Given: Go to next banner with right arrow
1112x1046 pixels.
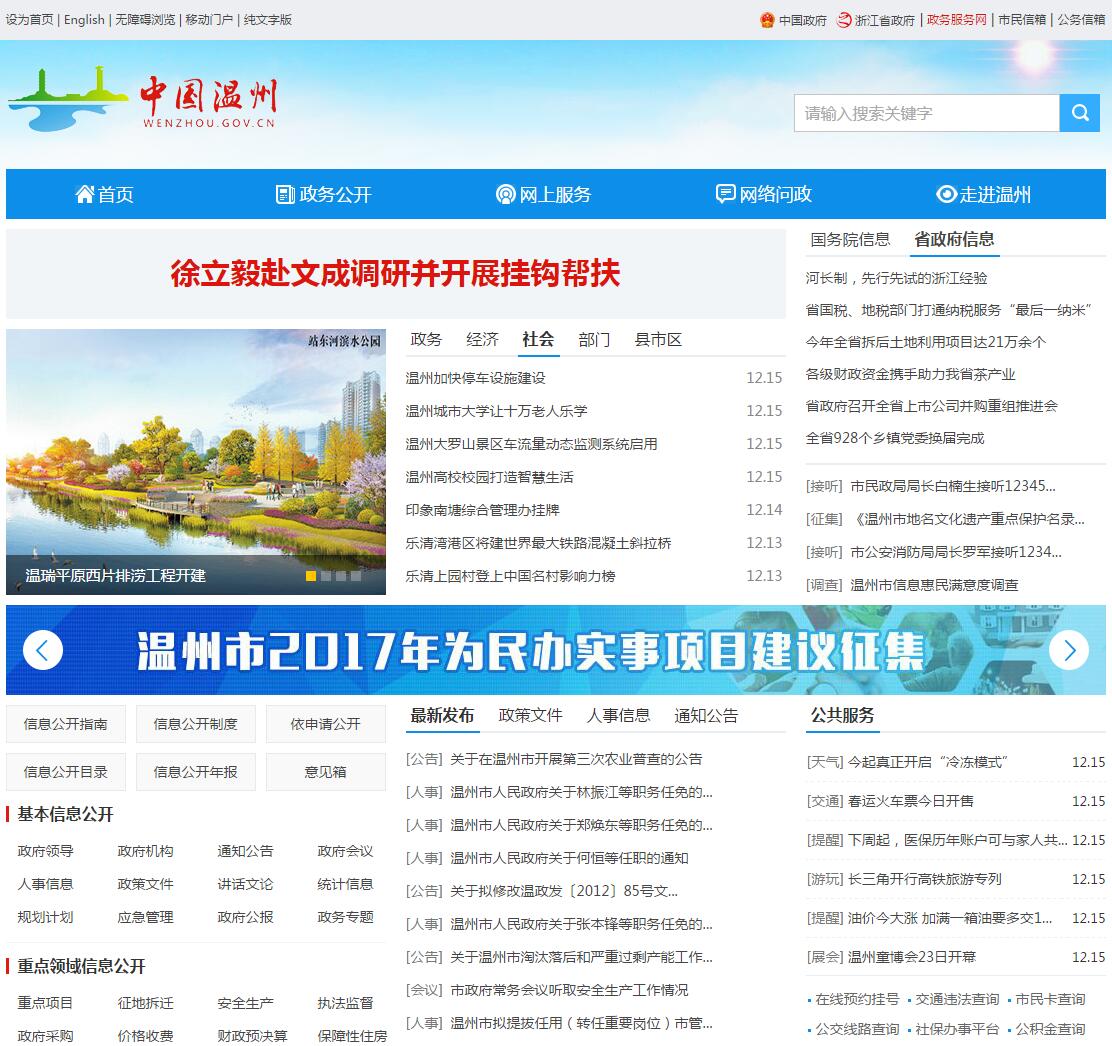Looking at the screenshot, I should (1069, 650).
